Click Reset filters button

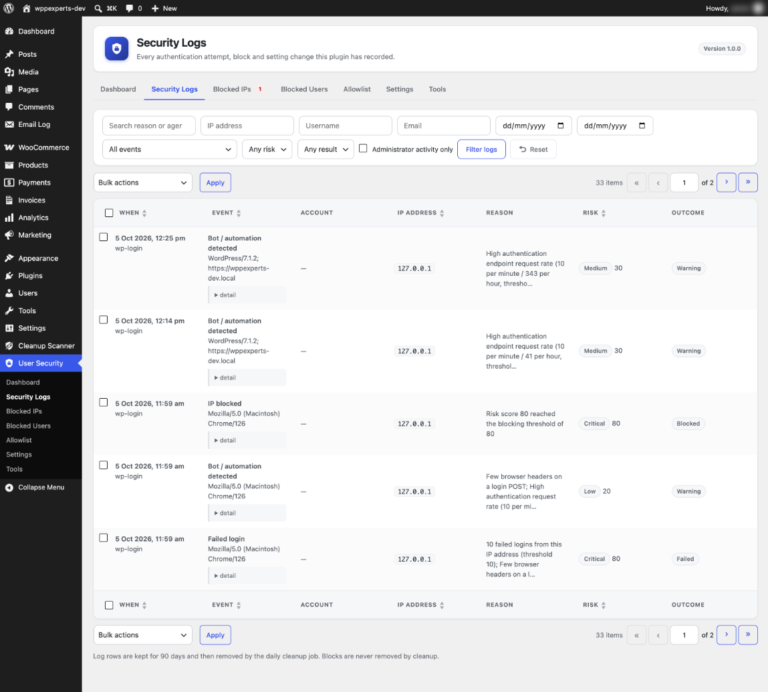point(533,149)
